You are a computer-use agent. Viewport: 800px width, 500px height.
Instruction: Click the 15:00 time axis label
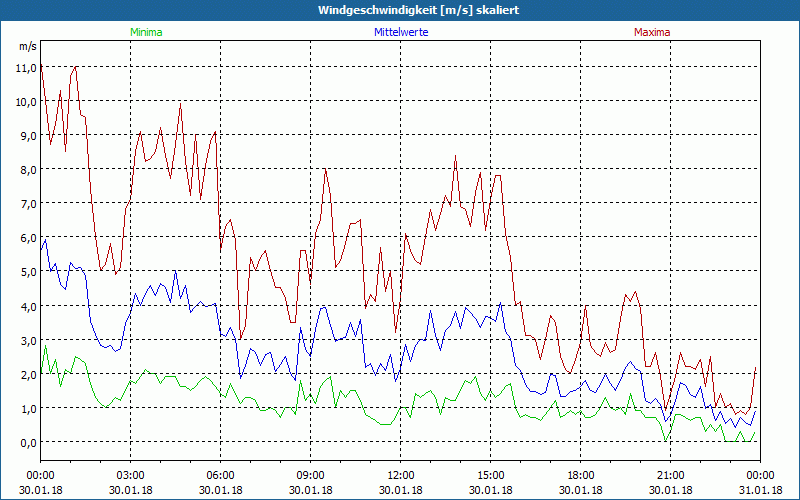(x=491, y=476)
